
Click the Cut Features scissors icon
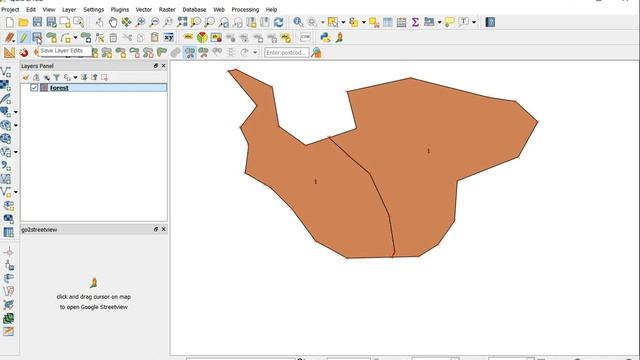pos(127,38)
